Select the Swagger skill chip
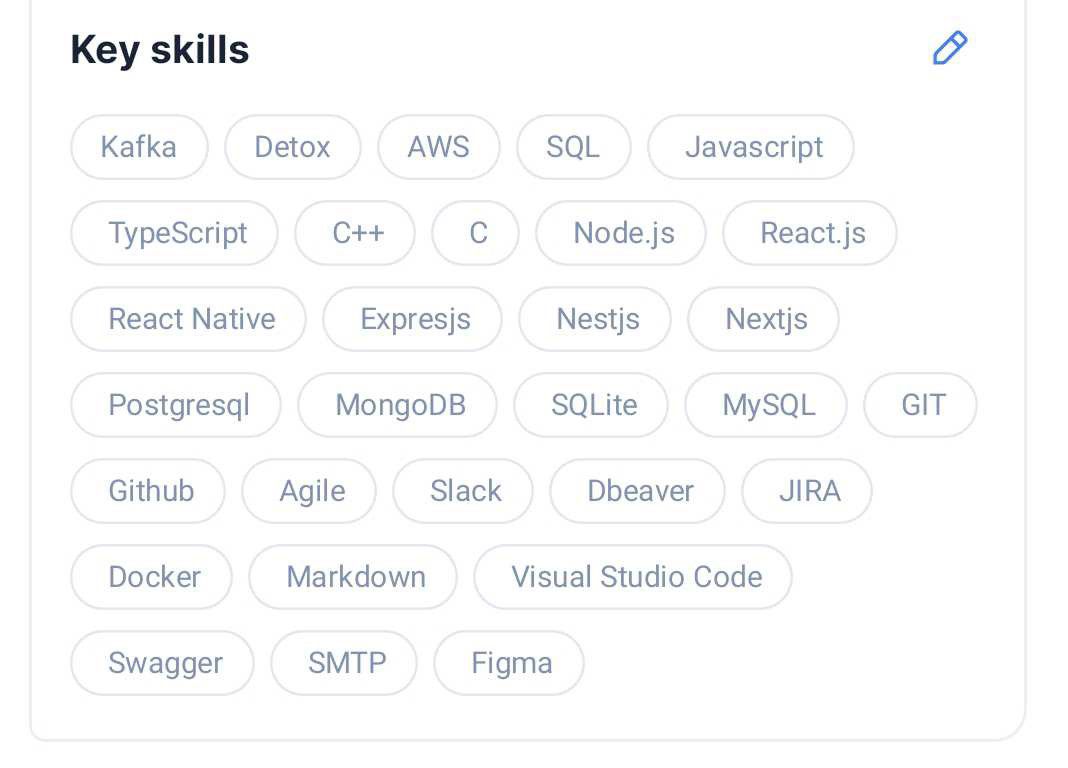The width and height of the screenshot is (1068, 768). [x=162, y=662]
